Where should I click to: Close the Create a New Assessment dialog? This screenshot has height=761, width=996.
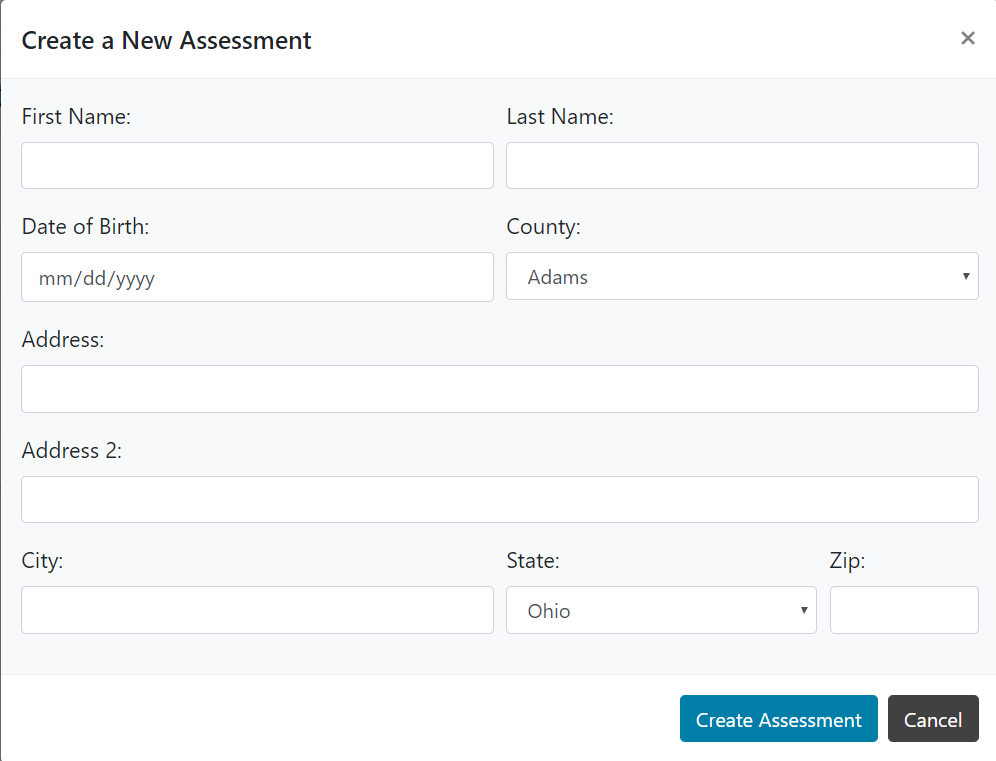(967, 38)
